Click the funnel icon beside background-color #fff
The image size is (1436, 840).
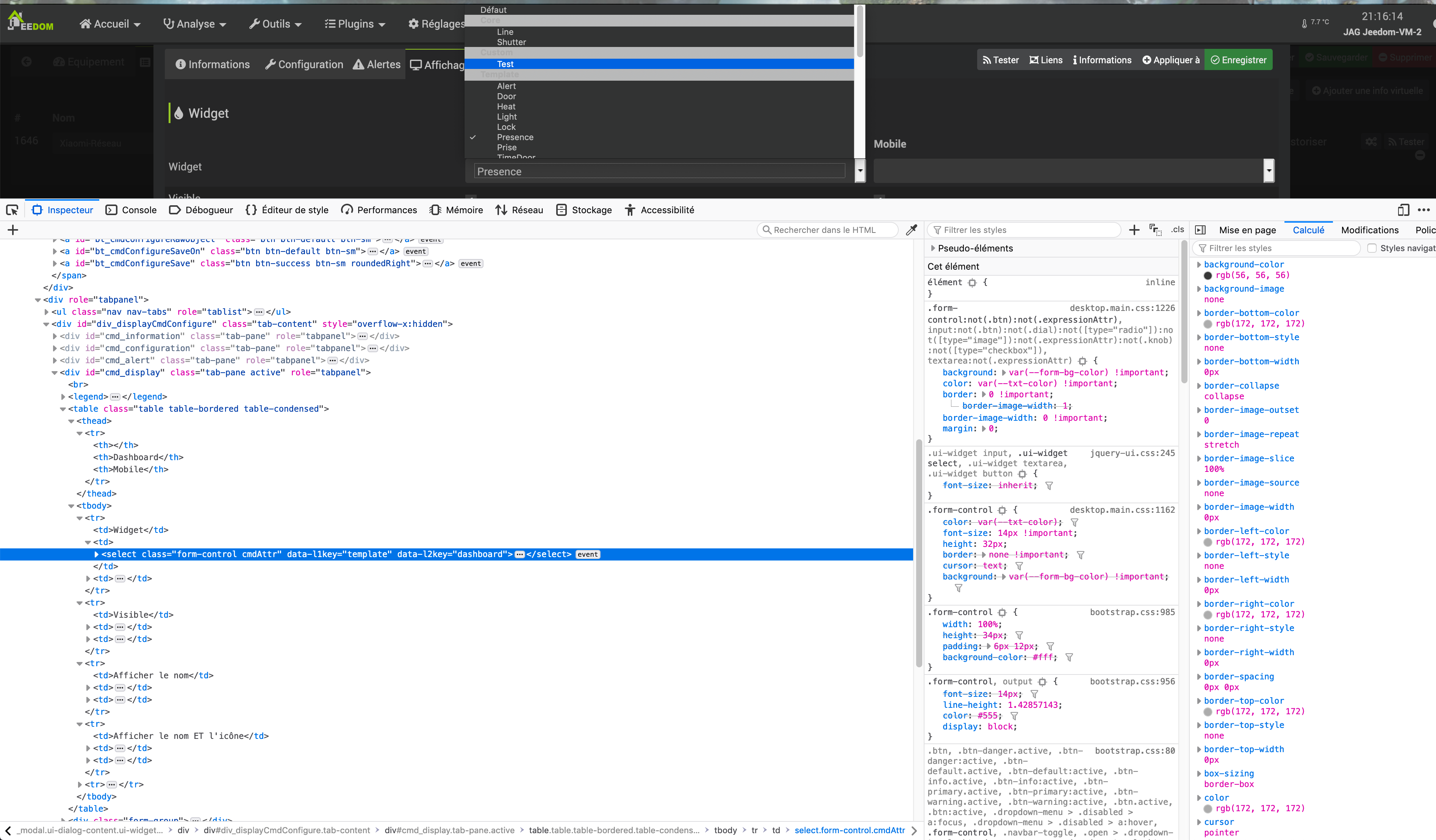pyautogui.click(x=1069, y=658)
